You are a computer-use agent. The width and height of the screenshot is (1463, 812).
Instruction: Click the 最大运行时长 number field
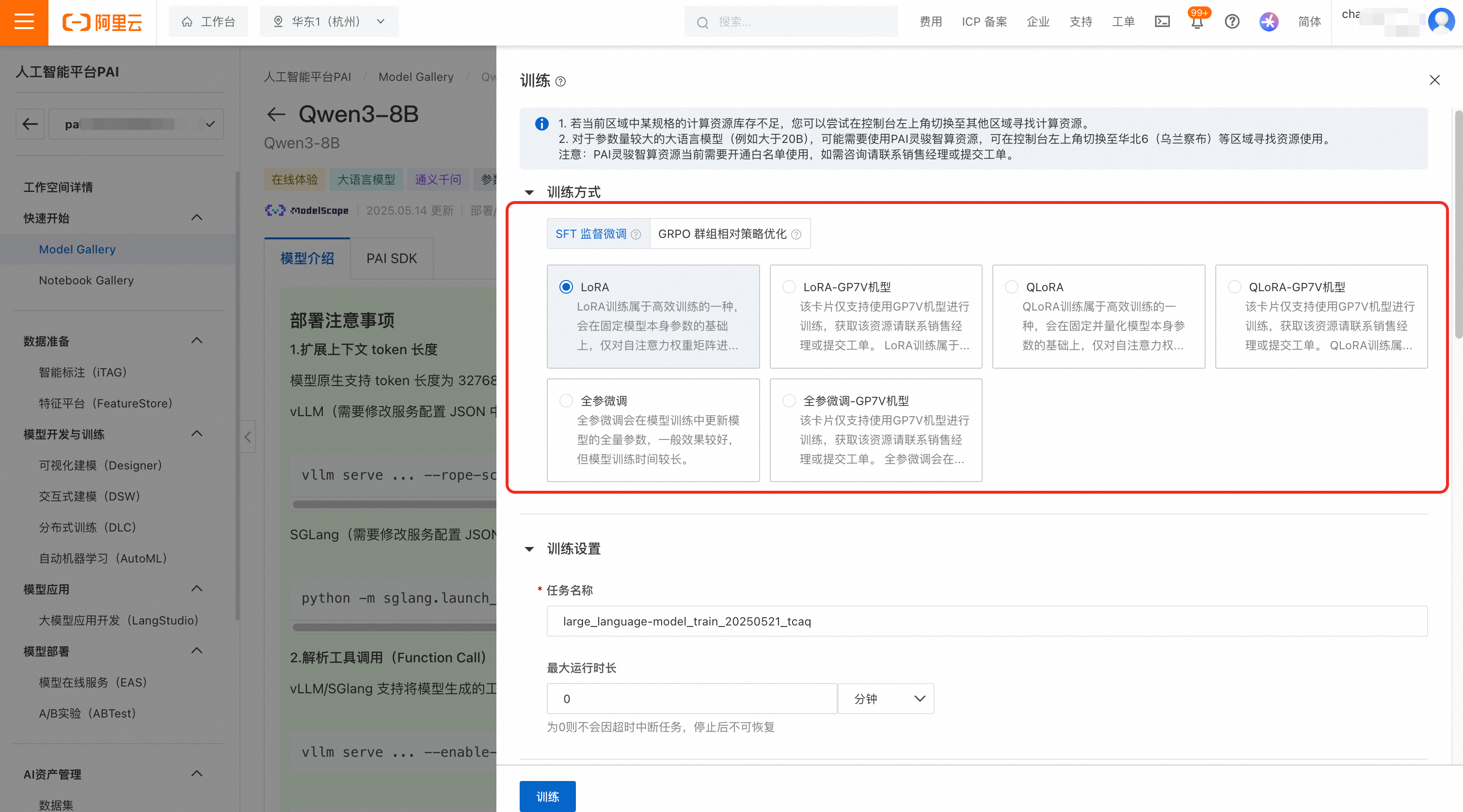(x=692, y=699)
